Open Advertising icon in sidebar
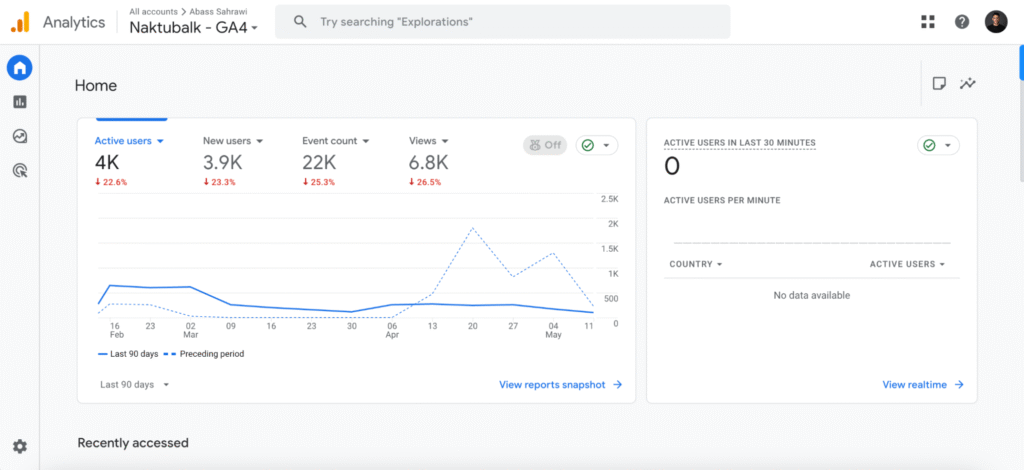1024x470 pixels. (x=19, y=171)
